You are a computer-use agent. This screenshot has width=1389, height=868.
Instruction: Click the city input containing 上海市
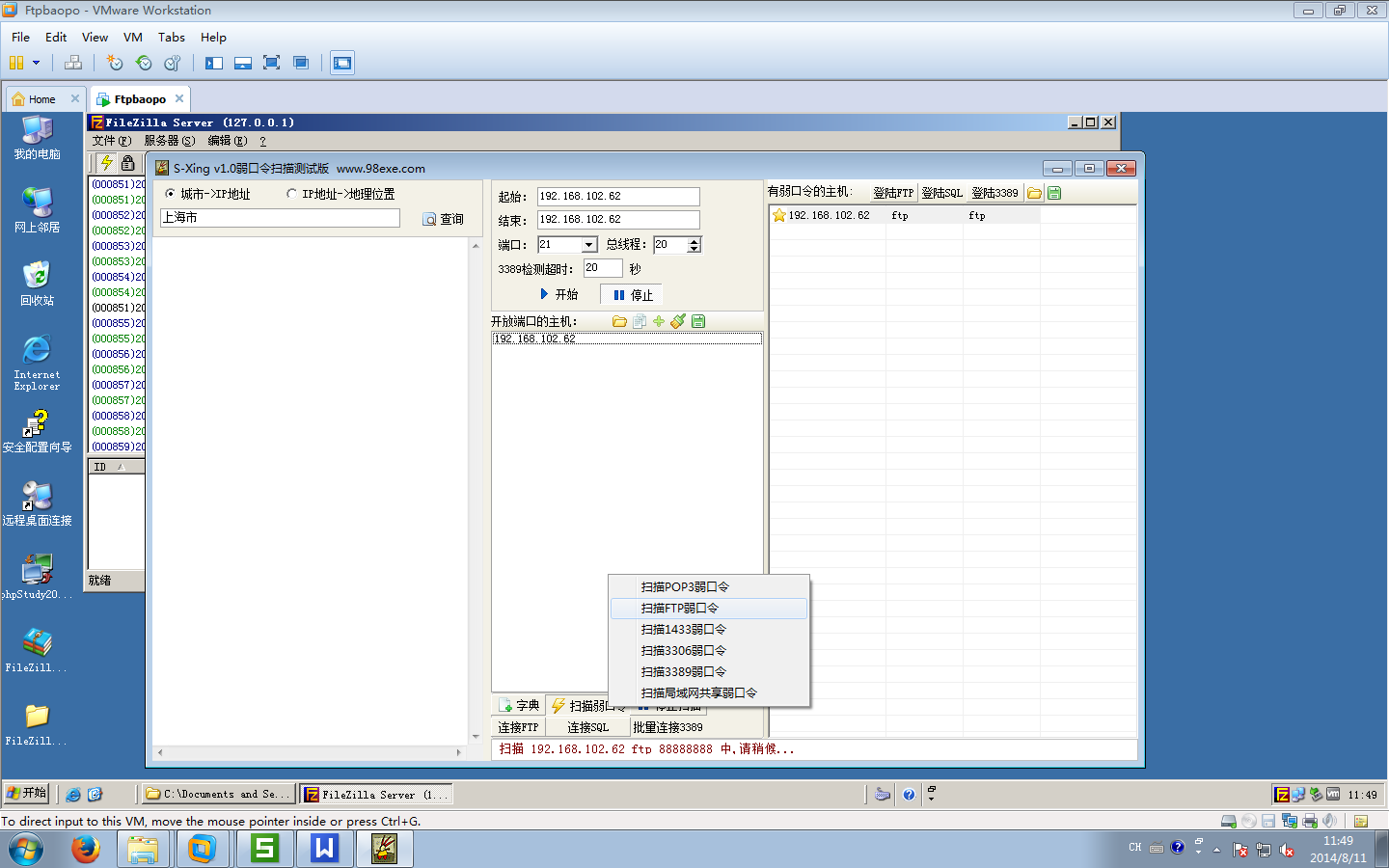[x=280, y=218]
